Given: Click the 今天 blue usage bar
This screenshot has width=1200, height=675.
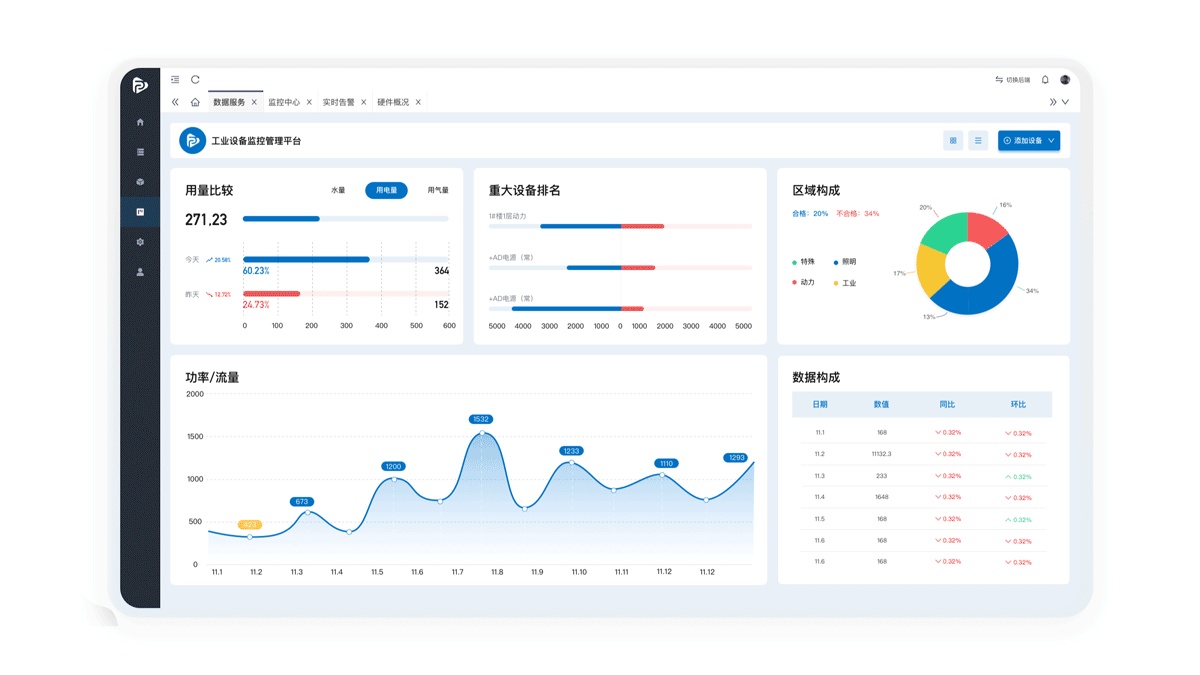Looking at the screenshot, I should click(x=306, y=260).
